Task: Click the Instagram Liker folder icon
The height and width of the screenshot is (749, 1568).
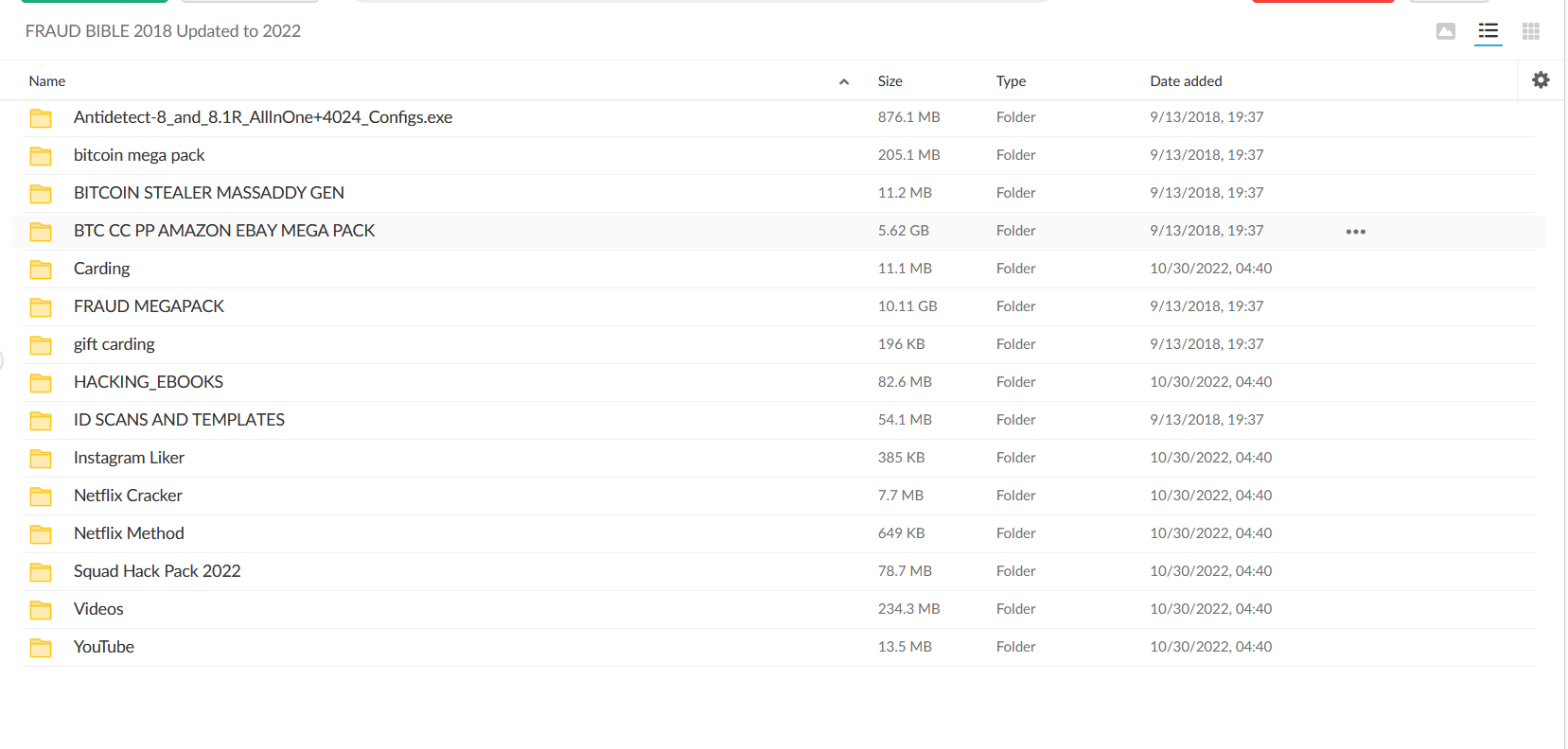Action: point(41,459)
